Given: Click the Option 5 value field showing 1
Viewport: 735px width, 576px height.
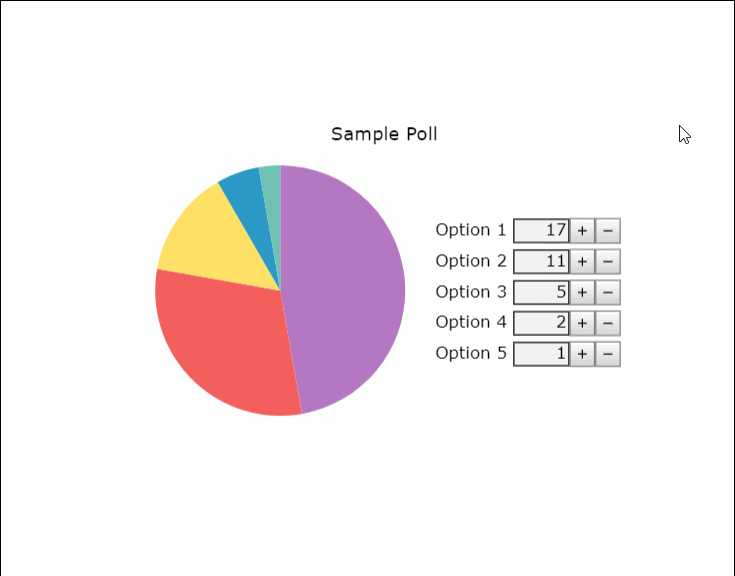Looking at the screenshot, I should point(541,354).
